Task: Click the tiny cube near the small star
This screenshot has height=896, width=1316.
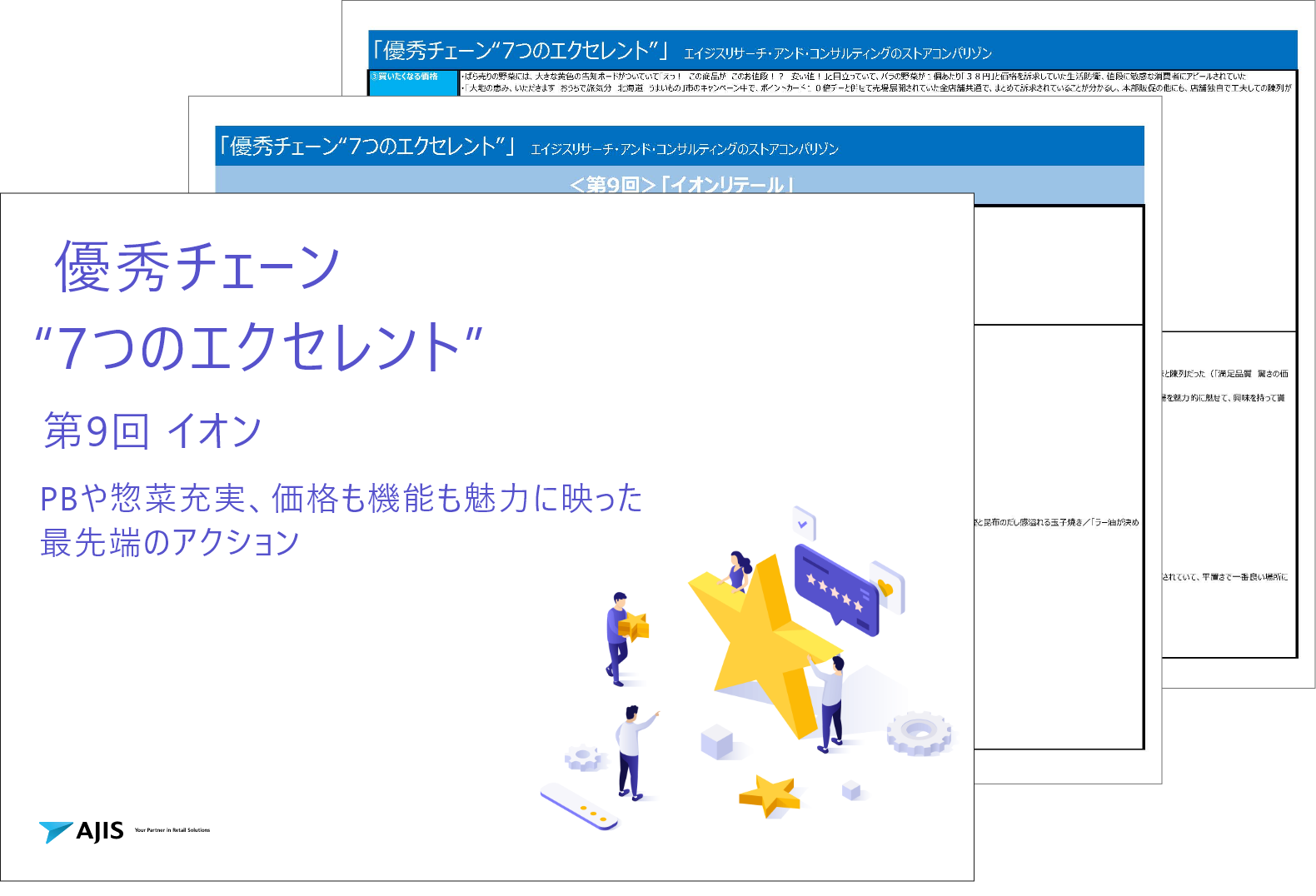Action: point(850,789)
